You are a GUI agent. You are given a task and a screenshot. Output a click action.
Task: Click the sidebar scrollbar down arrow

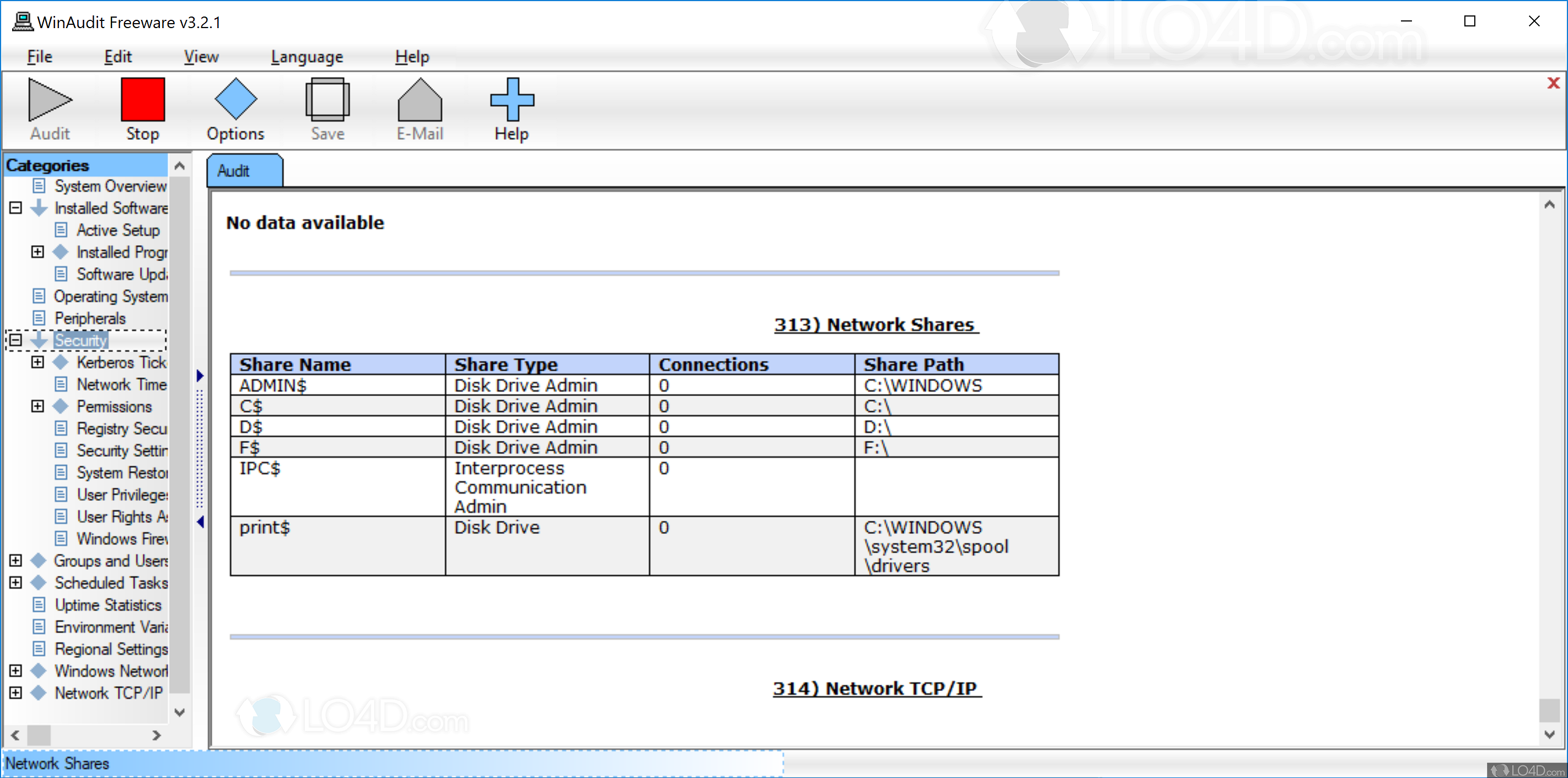point(180,712)
